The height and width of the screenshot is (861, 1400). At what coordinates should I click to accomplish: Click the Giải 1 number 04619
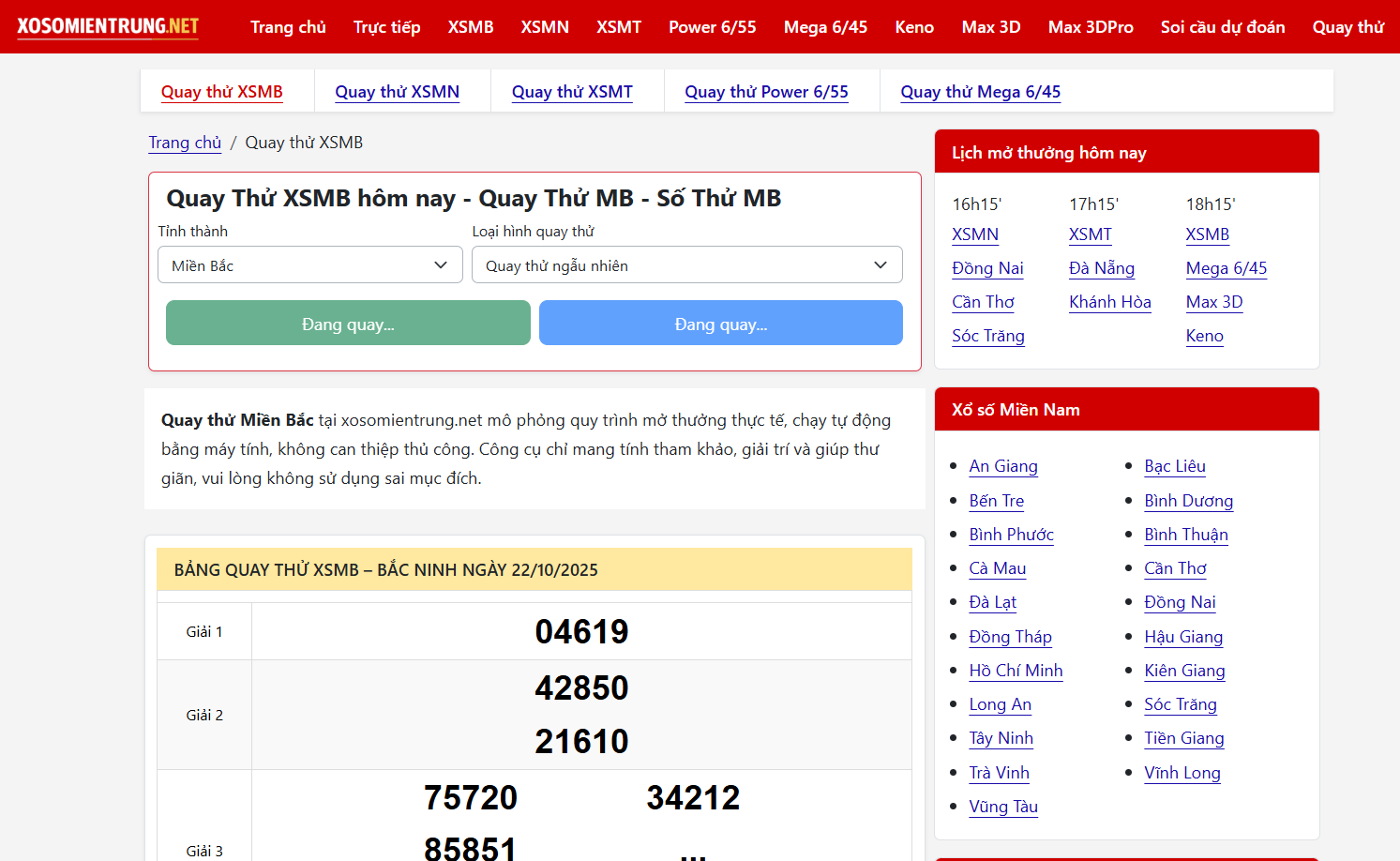(x=581, y=632)
